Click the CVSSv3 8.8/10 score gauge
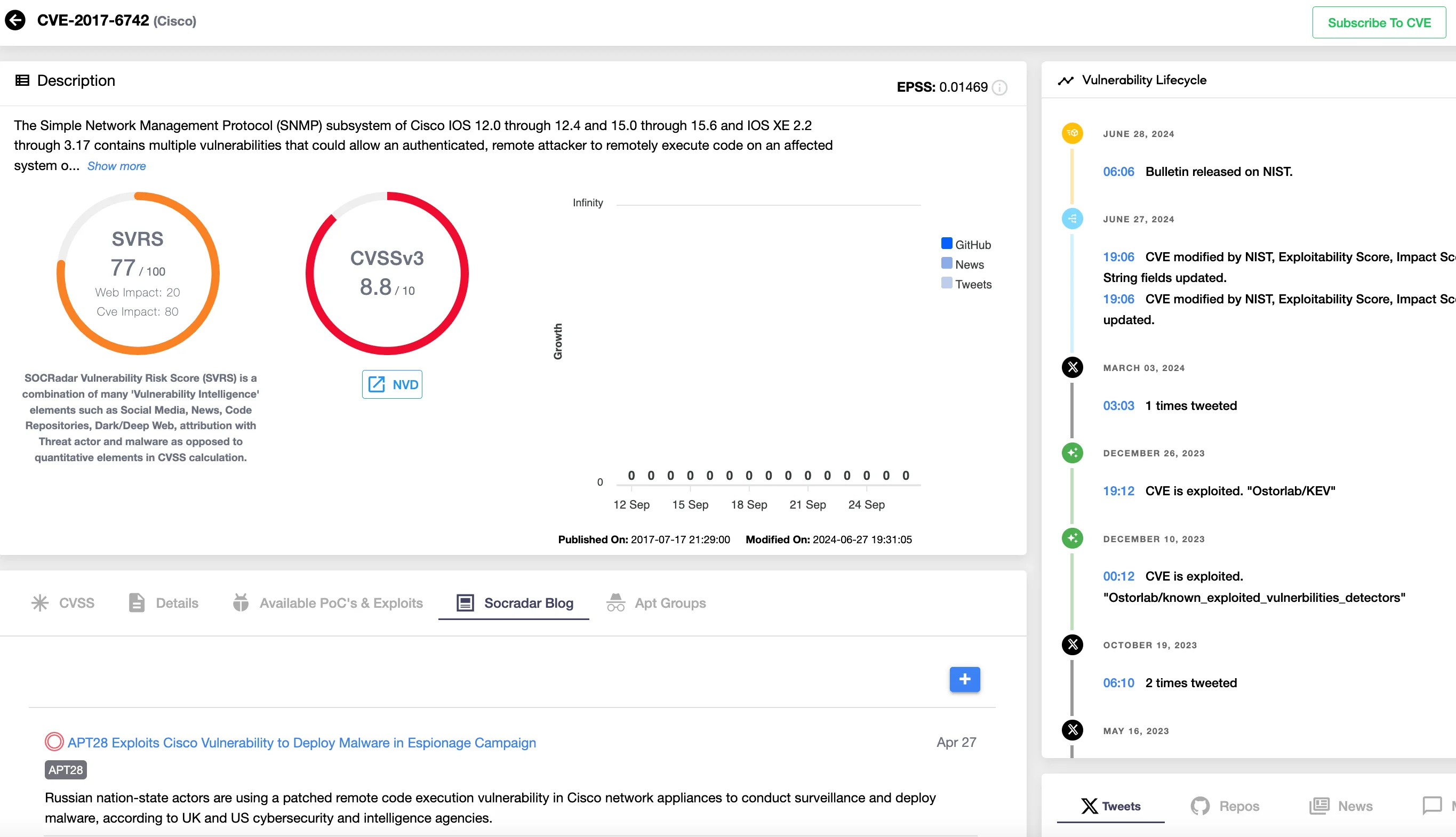Screen dimensions: 1456x837 [387, 273]
